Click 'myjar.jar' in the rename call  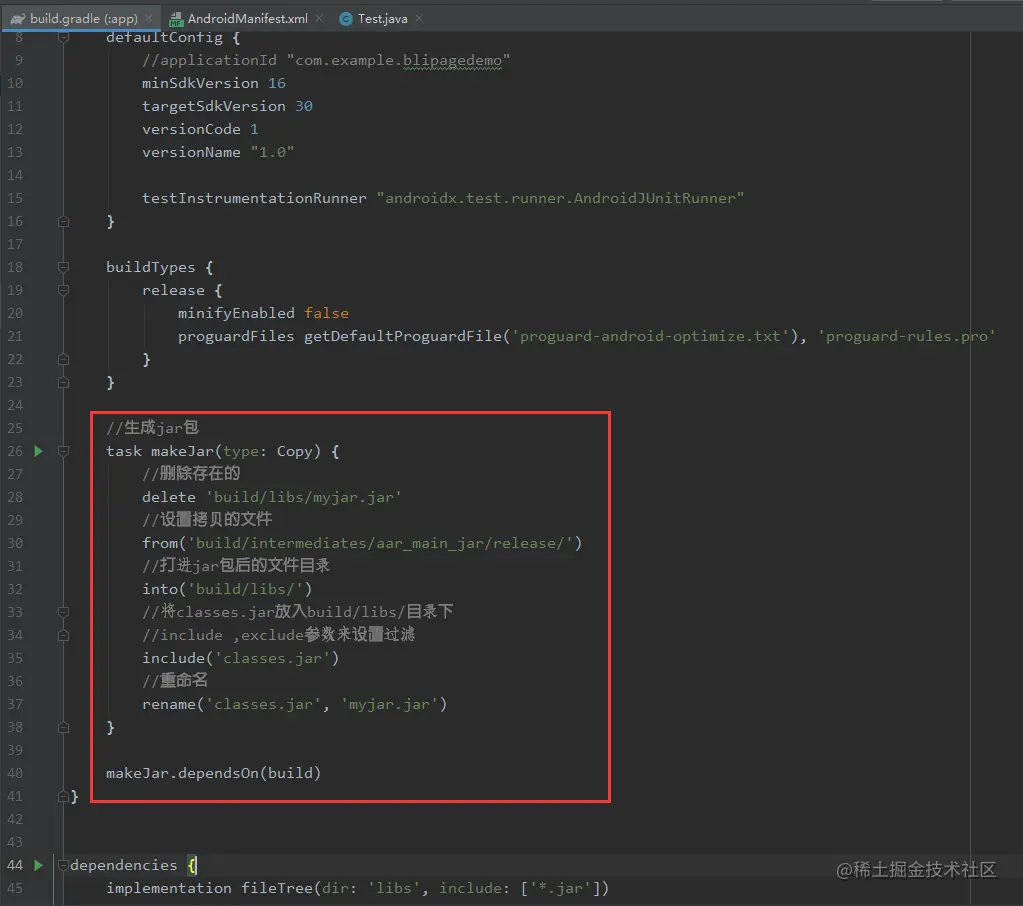[x=389, y=704]
